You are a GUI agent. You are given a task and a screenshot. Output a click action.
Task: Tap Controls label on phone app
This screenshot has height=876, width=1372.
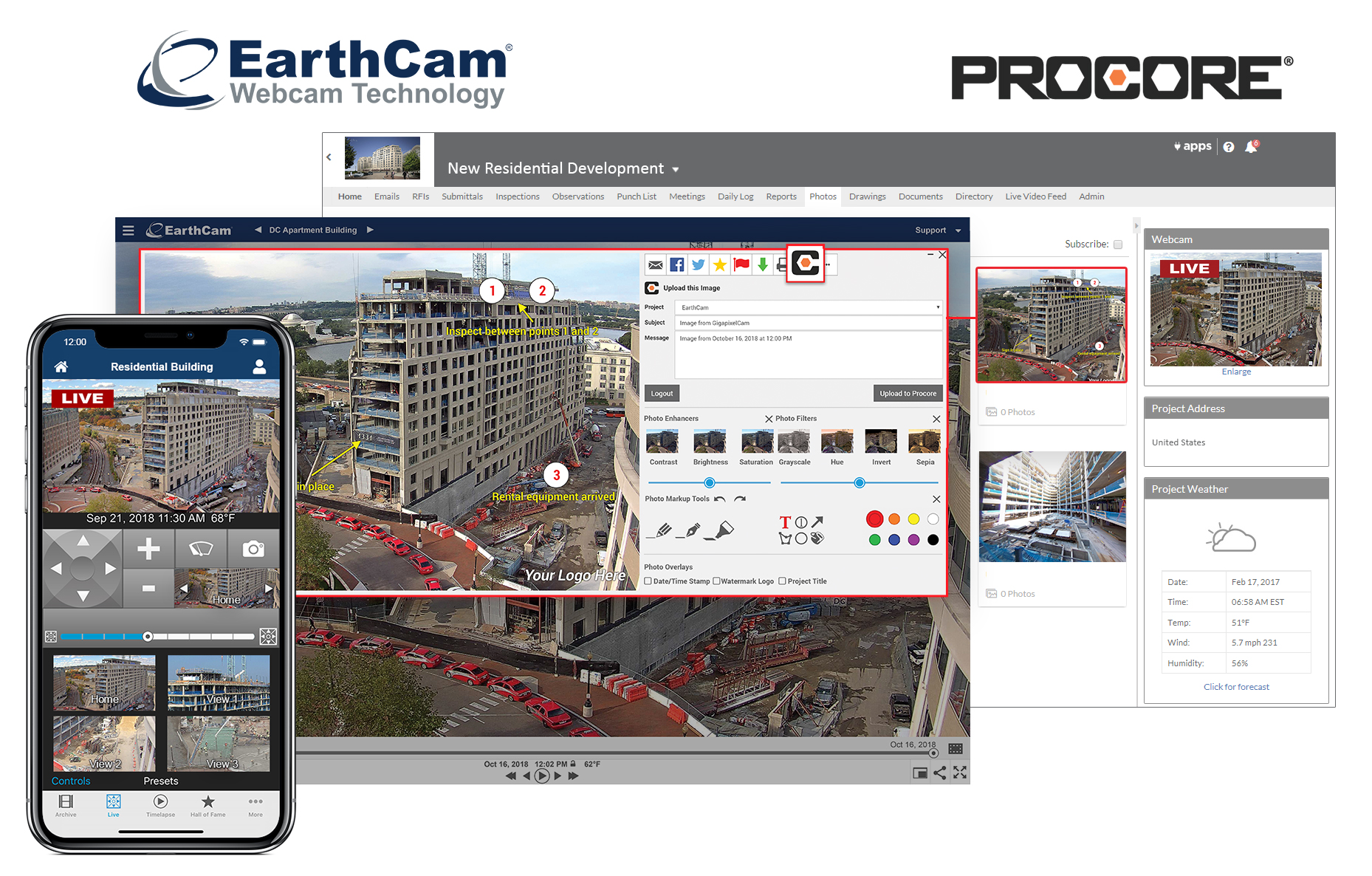71,781
